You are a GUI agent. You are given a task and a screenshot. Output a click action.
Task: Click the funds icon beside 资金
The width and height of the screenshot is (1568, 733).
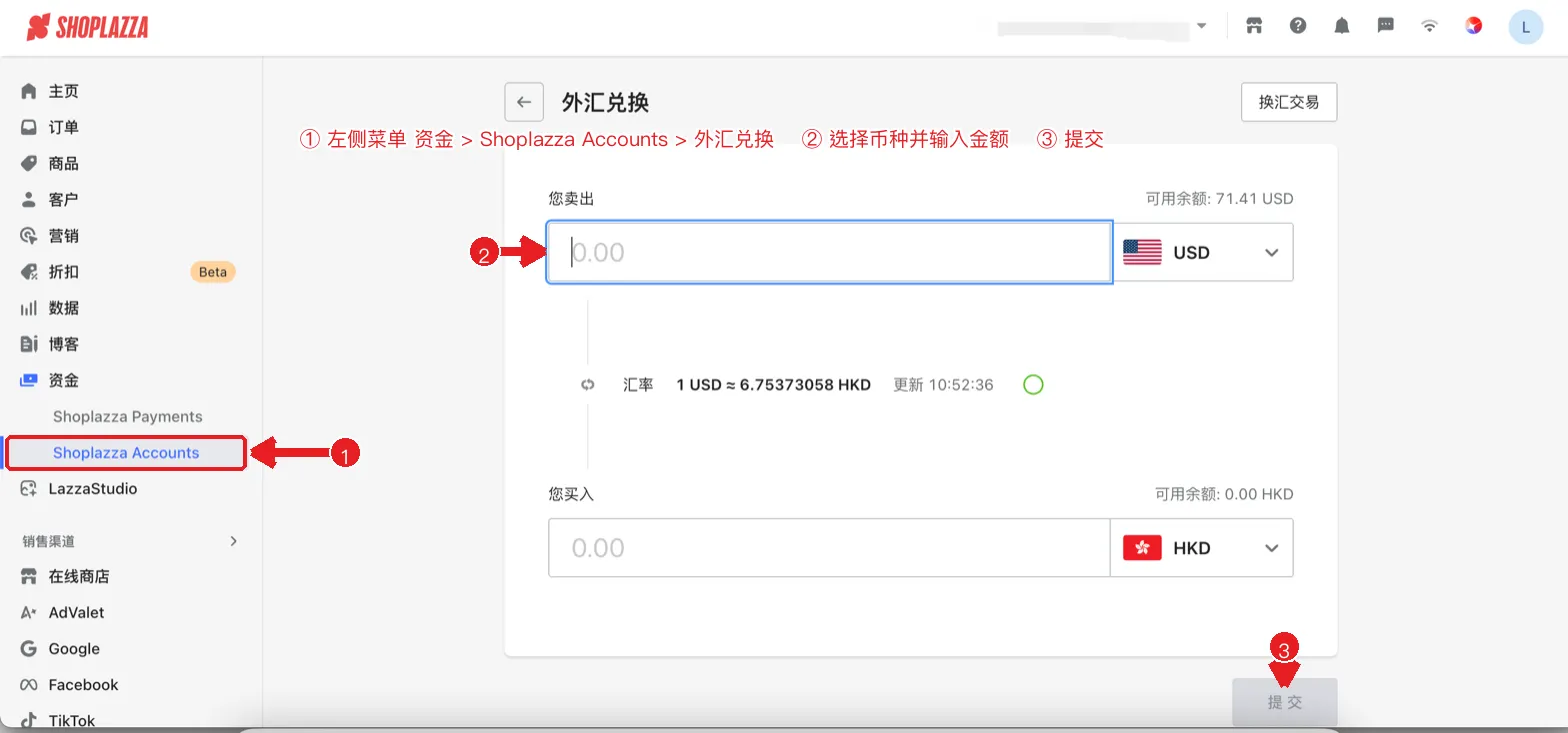click(x=29, y=380)
